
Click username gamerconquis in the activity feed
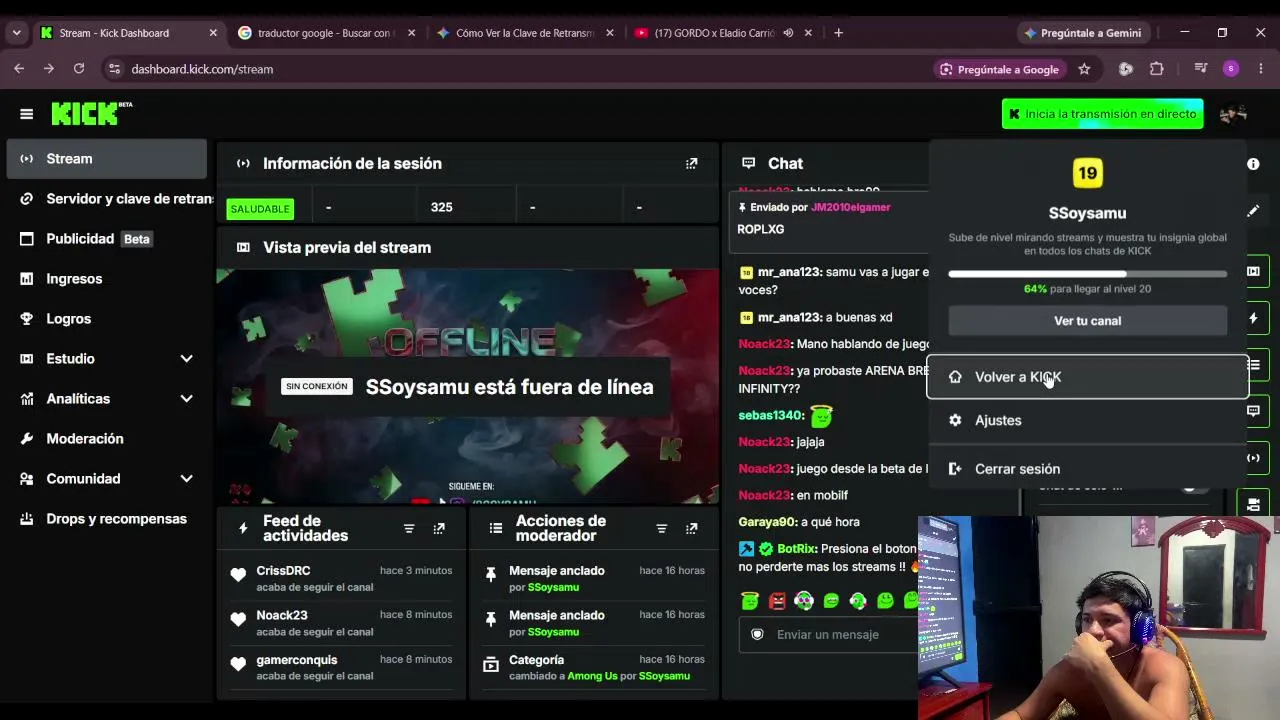297,660
